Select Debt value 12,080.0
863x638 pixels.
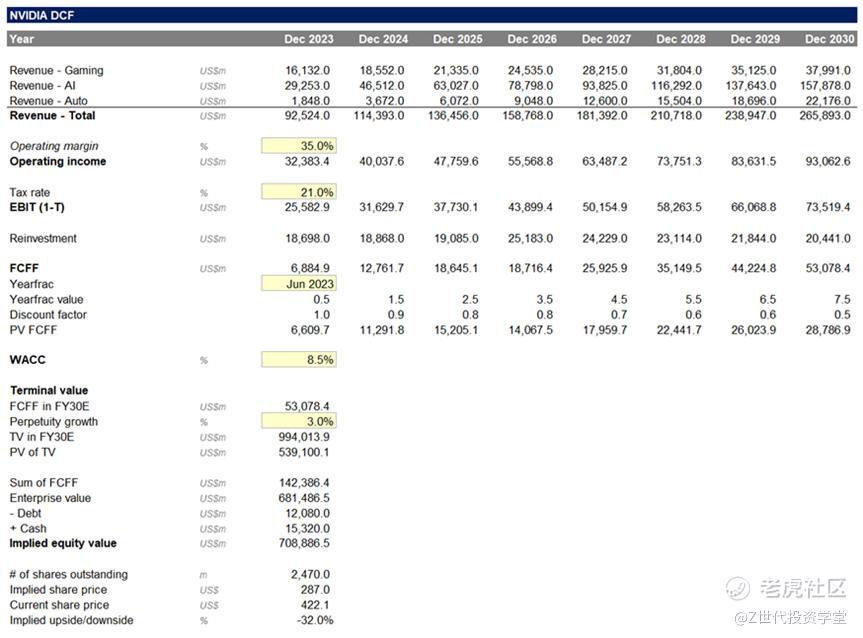click(308, 514)
